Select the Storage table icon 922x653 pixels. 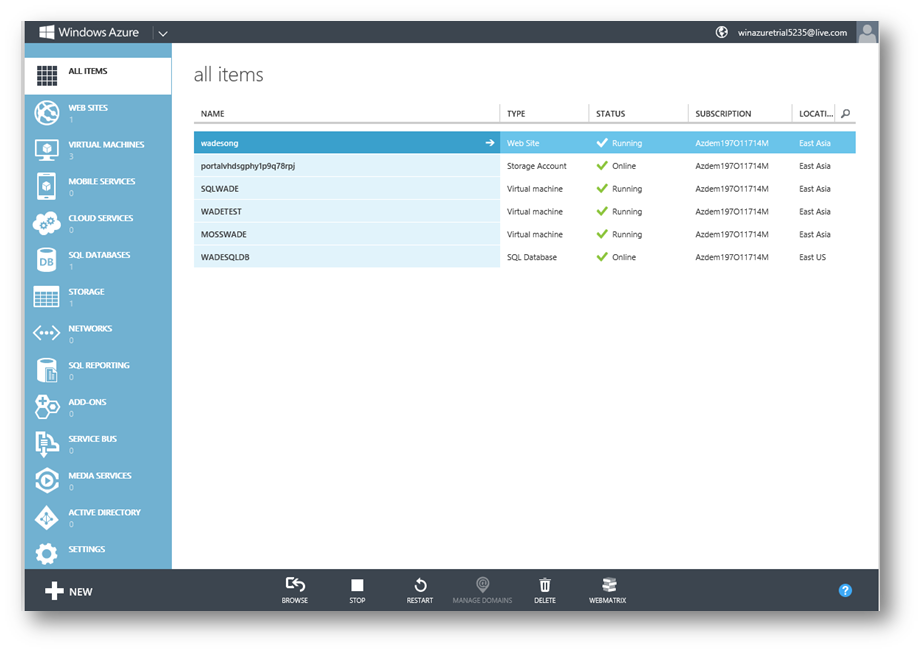click(x=46, y=297)
